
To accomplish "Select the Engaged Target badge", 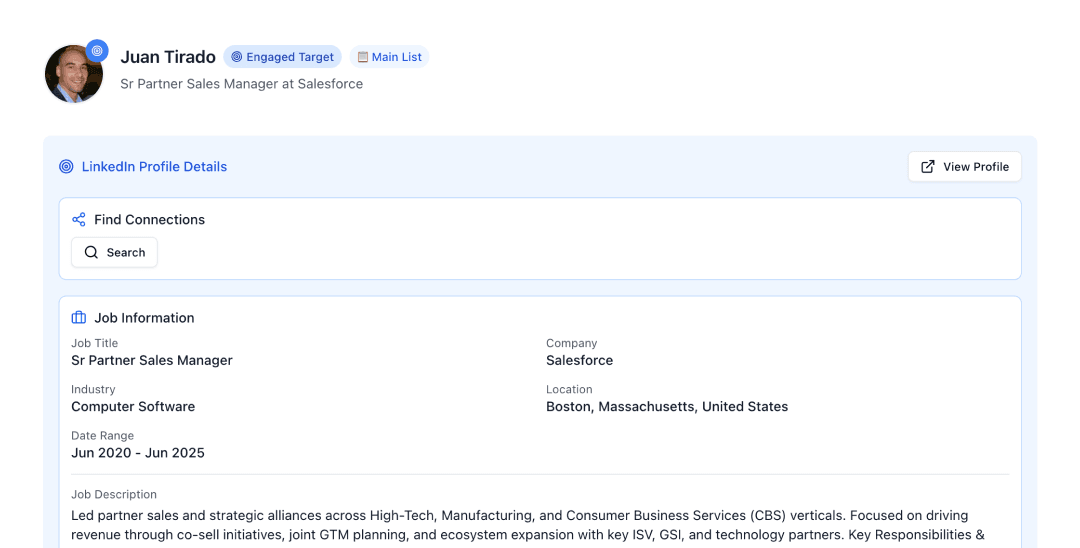I will (x=282, y=57).
